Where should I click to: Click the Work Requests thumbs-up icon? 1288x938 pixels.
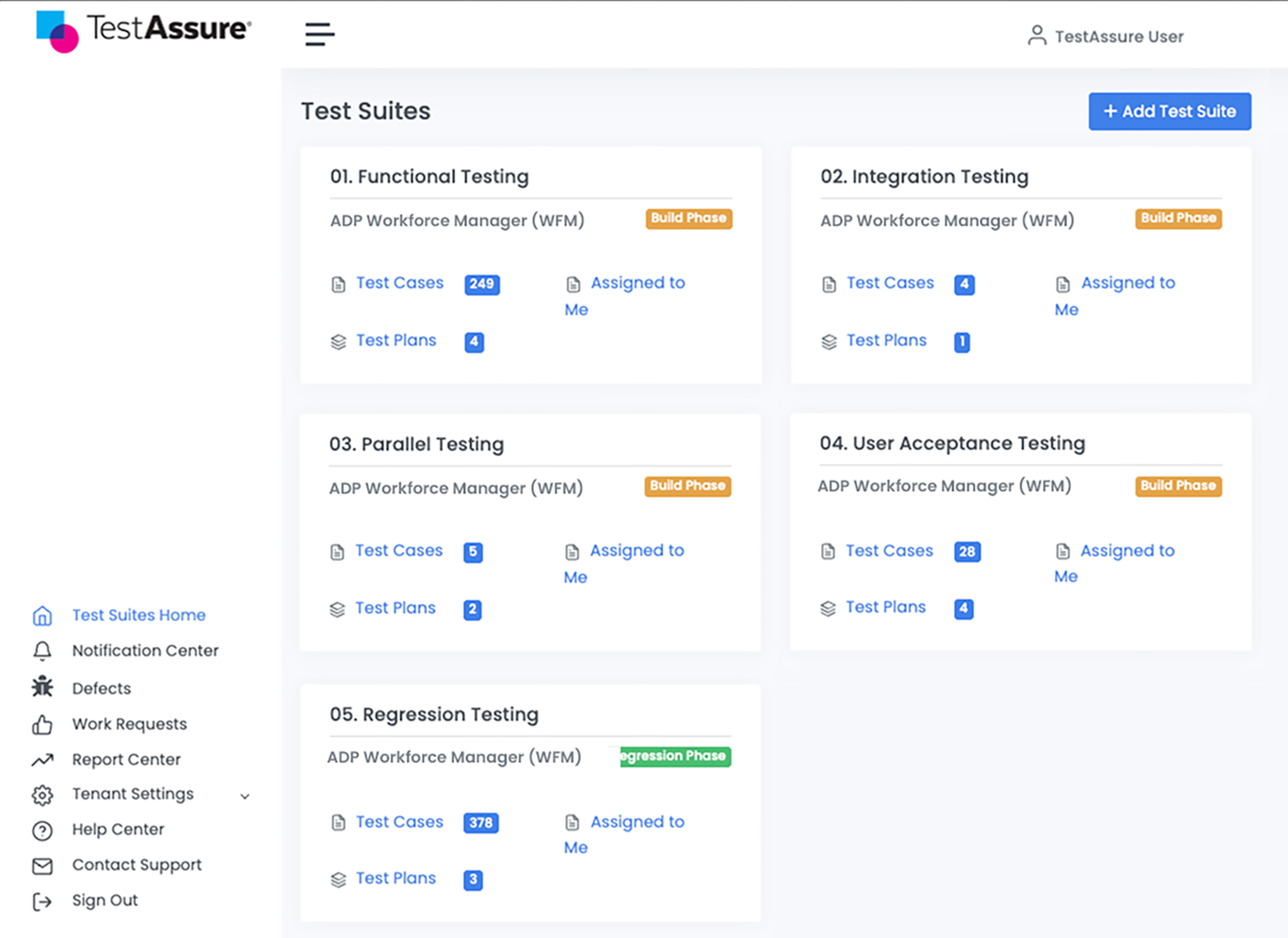click(42, 724)
